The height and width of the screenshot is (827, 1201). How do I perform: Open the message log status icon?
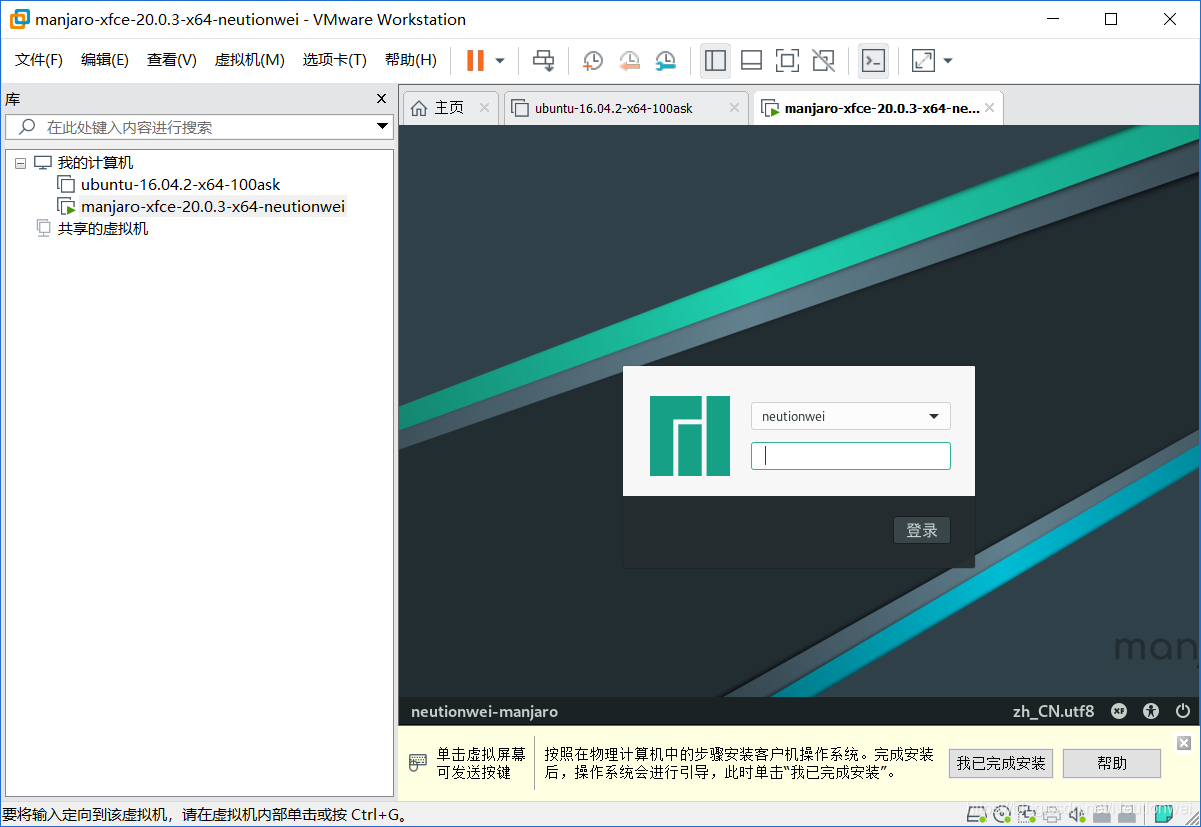click(1164, 814)
